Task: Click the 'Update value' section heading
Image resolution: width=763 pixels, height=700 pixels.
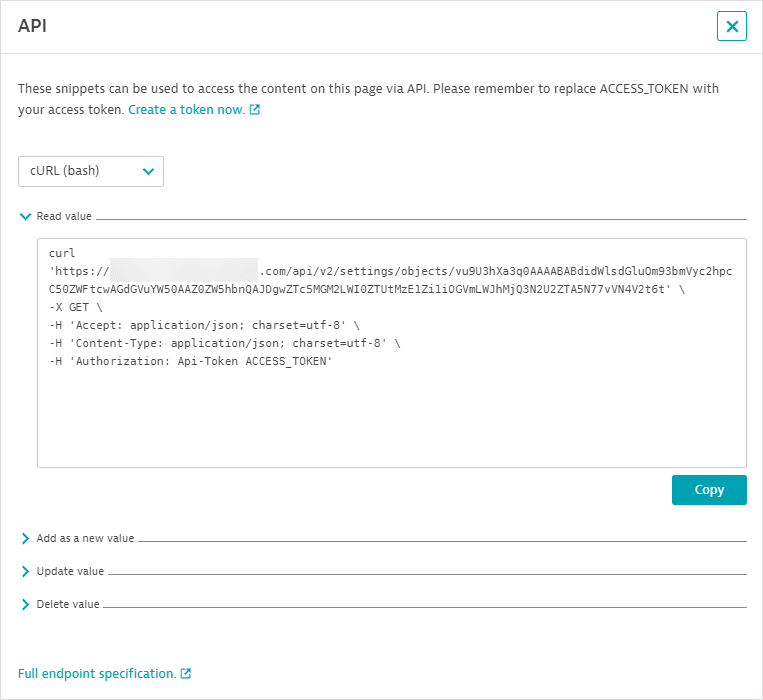Action: (70, 571)
